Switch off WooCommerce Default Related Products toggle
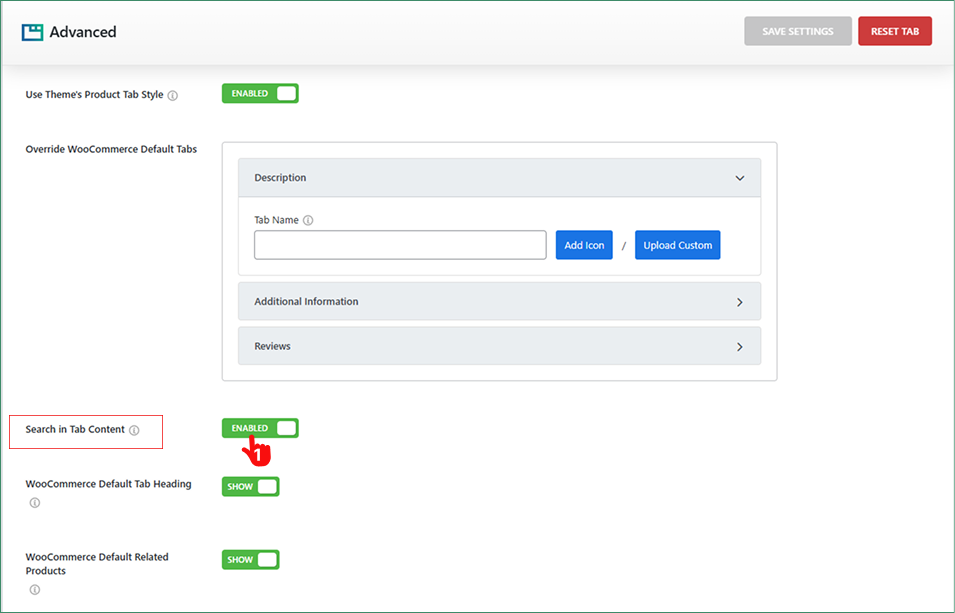Screen dimensions: 955x613 [250, 560]
